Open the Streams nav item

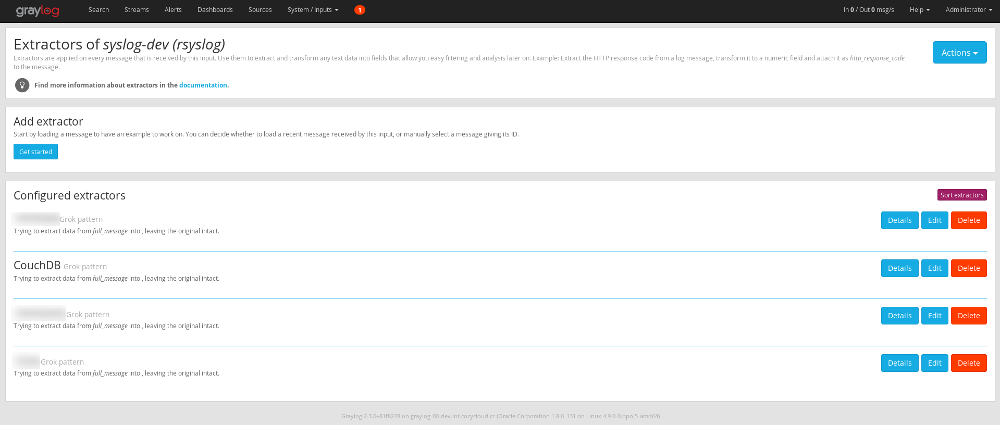pos(136,9)
